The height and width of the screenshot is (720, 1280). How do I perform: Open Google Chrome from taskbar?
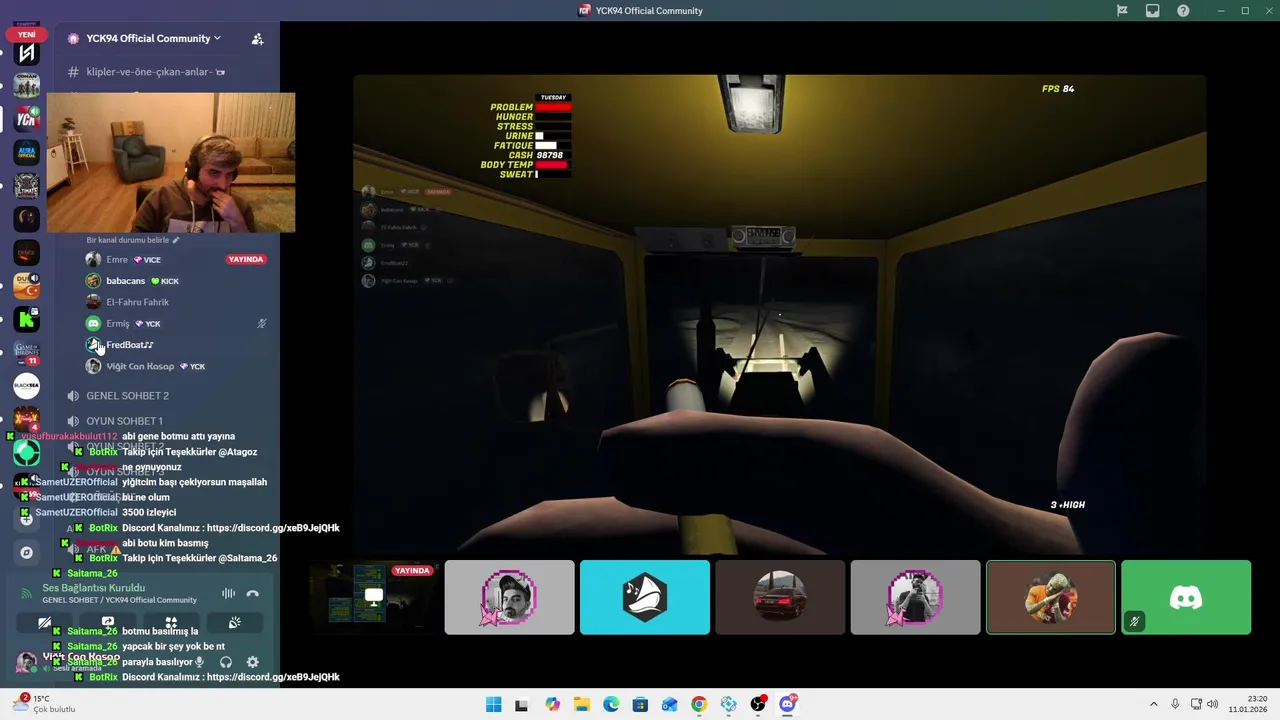(x=699, y=705)
